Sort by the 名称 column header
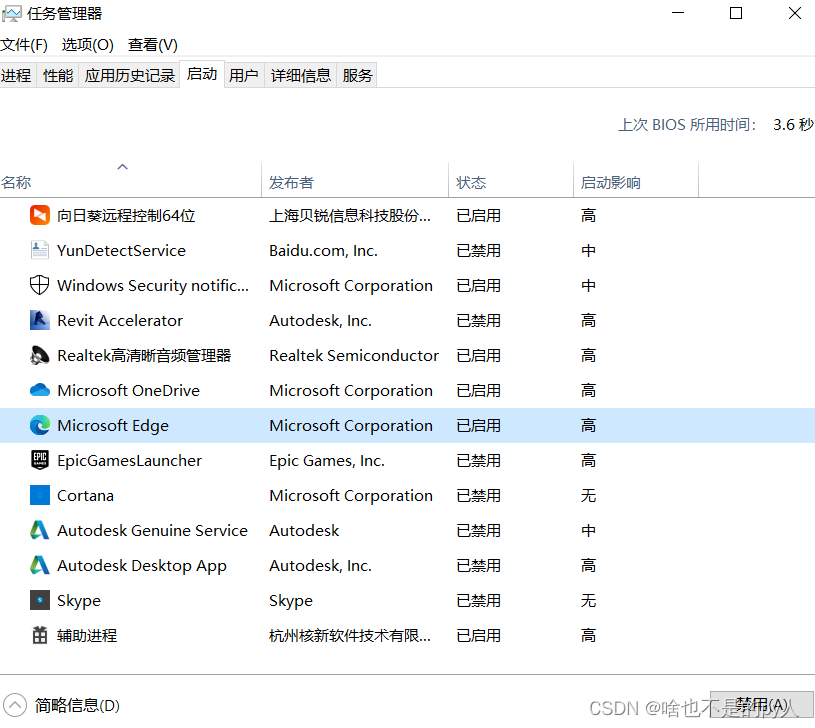This screenshot has width=815, height=728. tap(130, 180)
